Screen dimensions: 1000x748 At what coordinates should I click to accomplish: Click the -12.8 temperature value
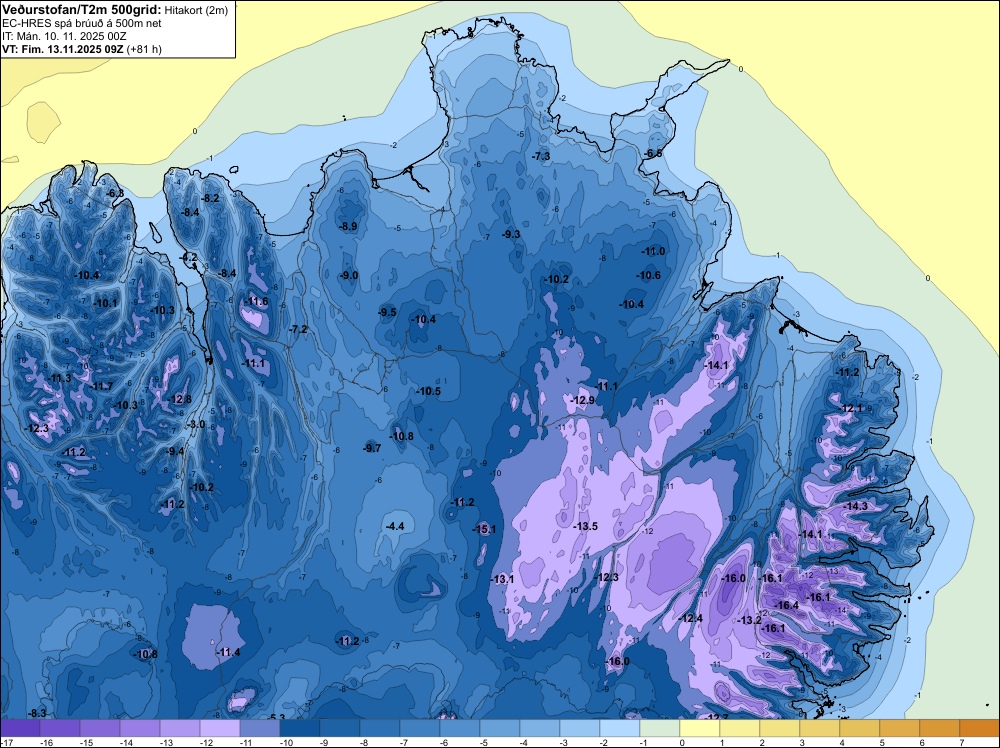click(179, 399)
